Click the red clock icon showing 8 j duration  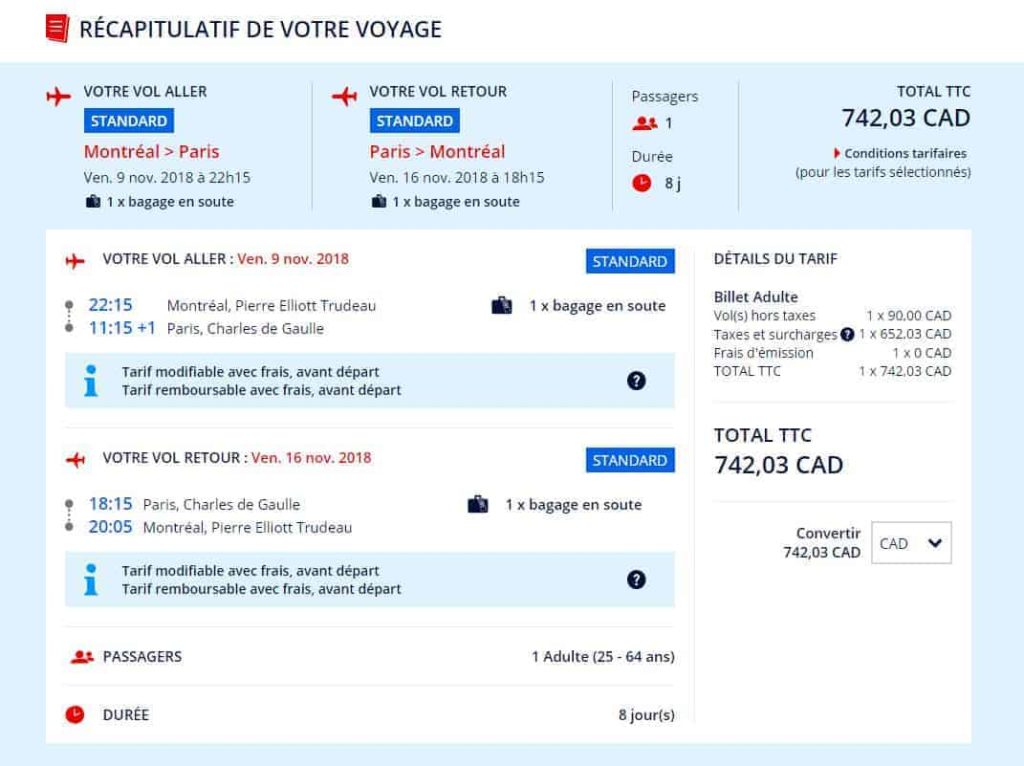[640, 183]
